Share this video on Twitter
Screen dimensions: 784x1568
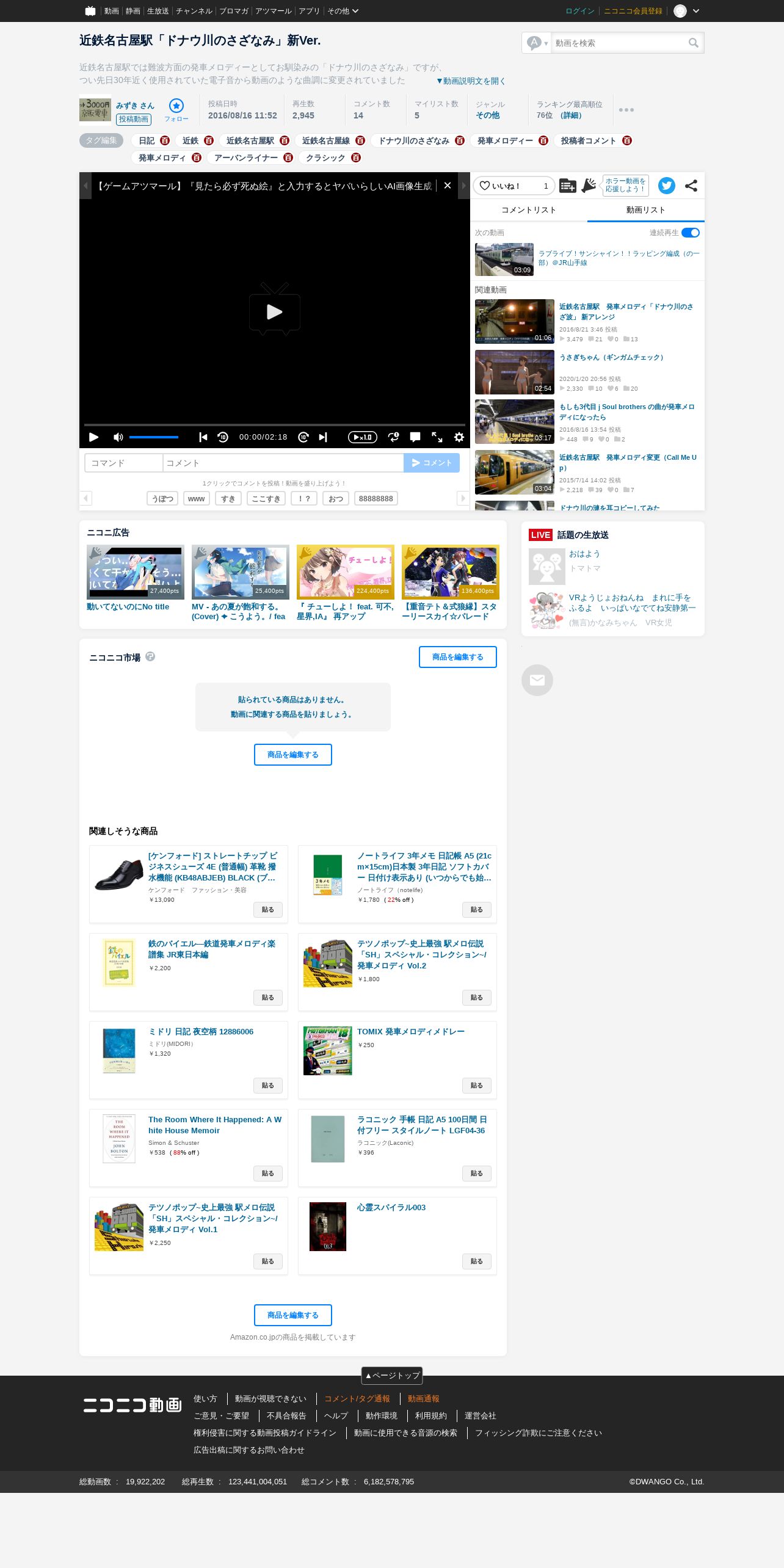pos(667,186)
